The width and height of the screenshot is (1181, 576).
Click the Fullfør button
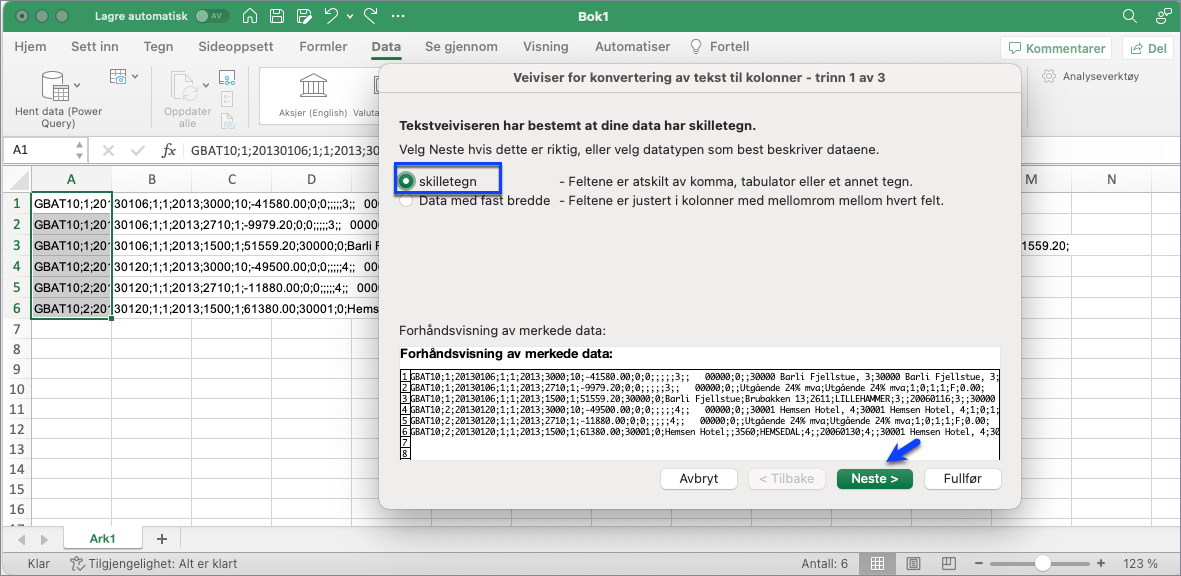[x=963, y=479]
